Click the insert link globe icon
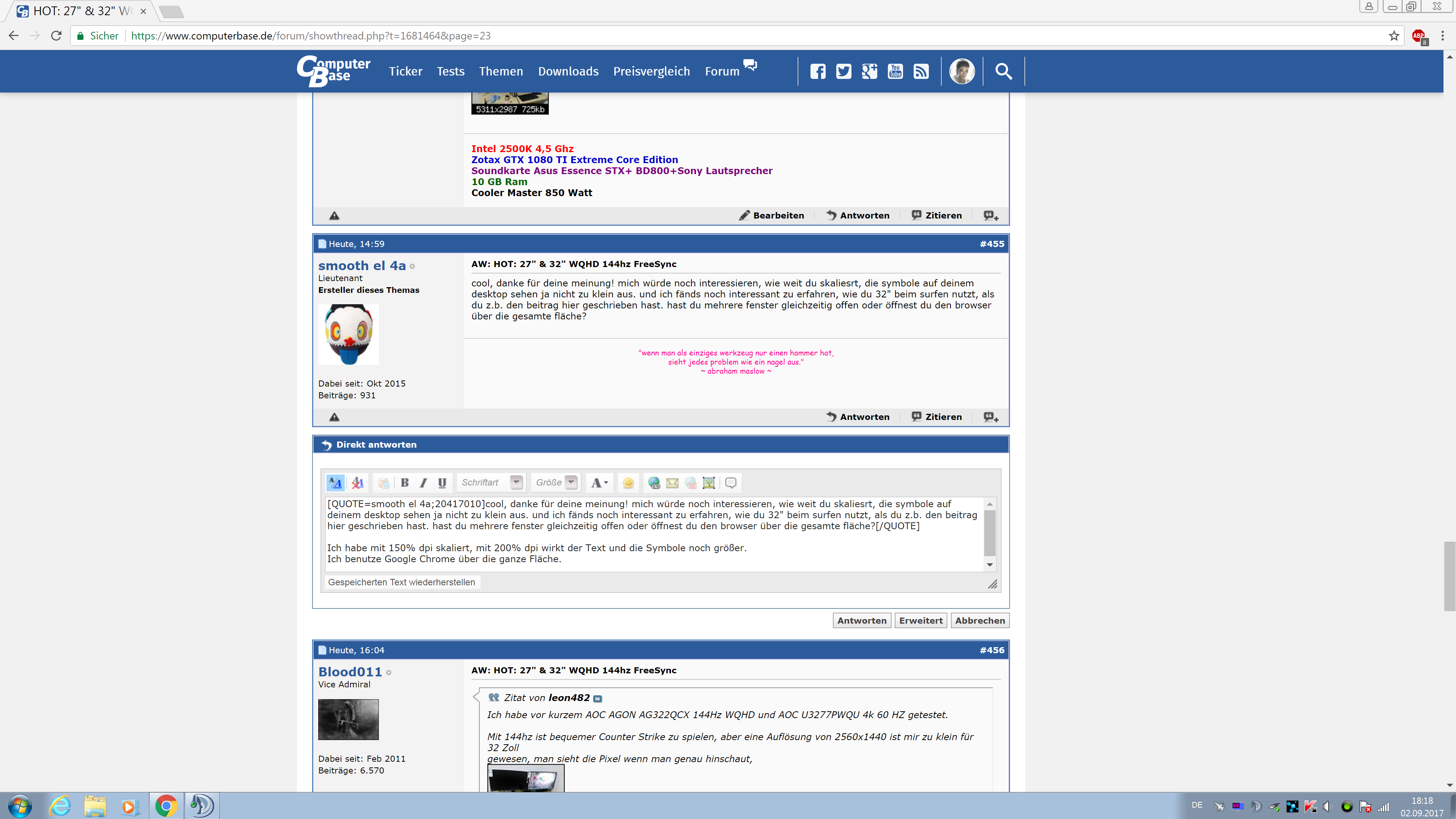This screenshot has height=819, width=1456. coord(654,483)
